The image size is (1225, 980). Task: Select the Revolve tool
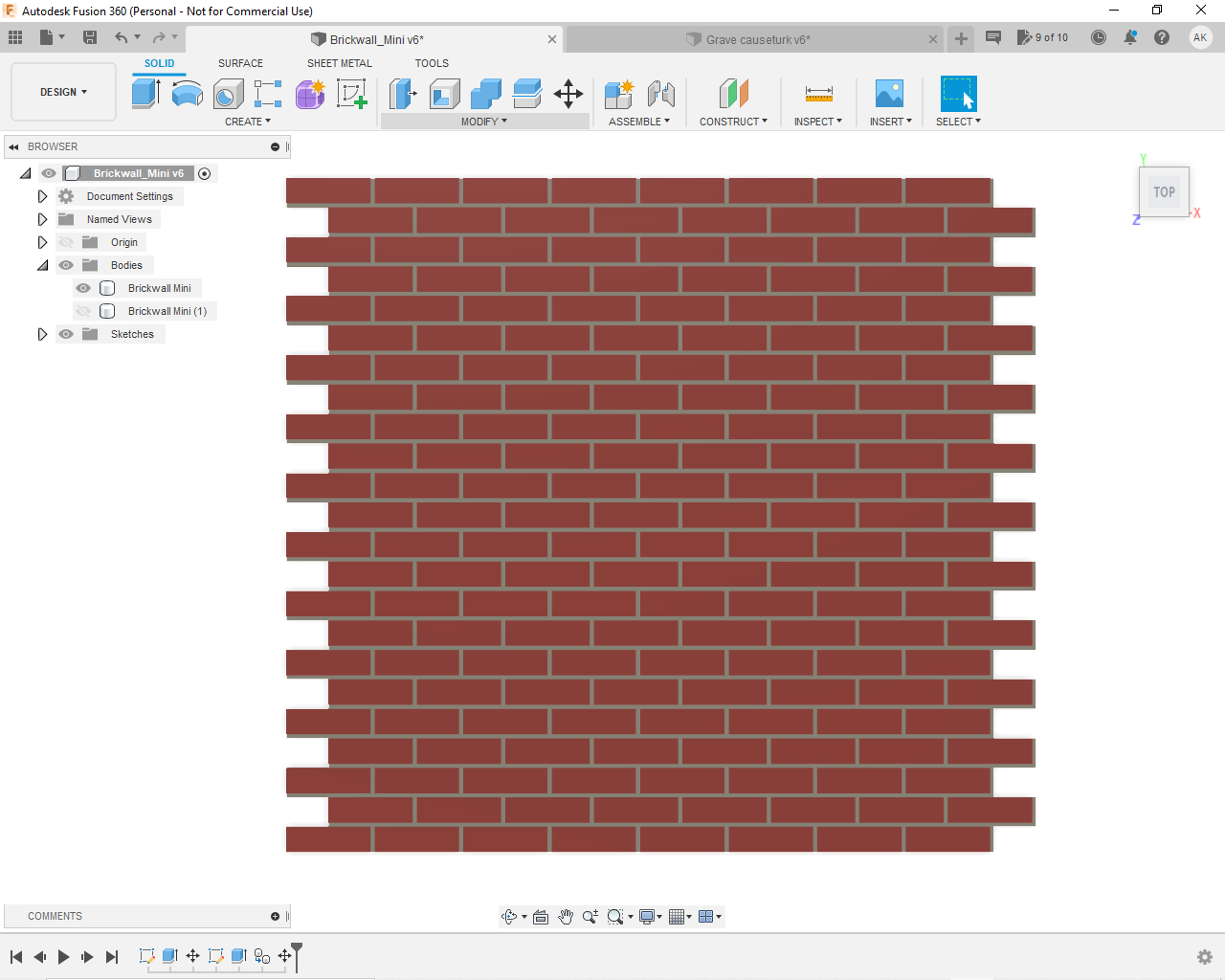(x=188, y=93)
